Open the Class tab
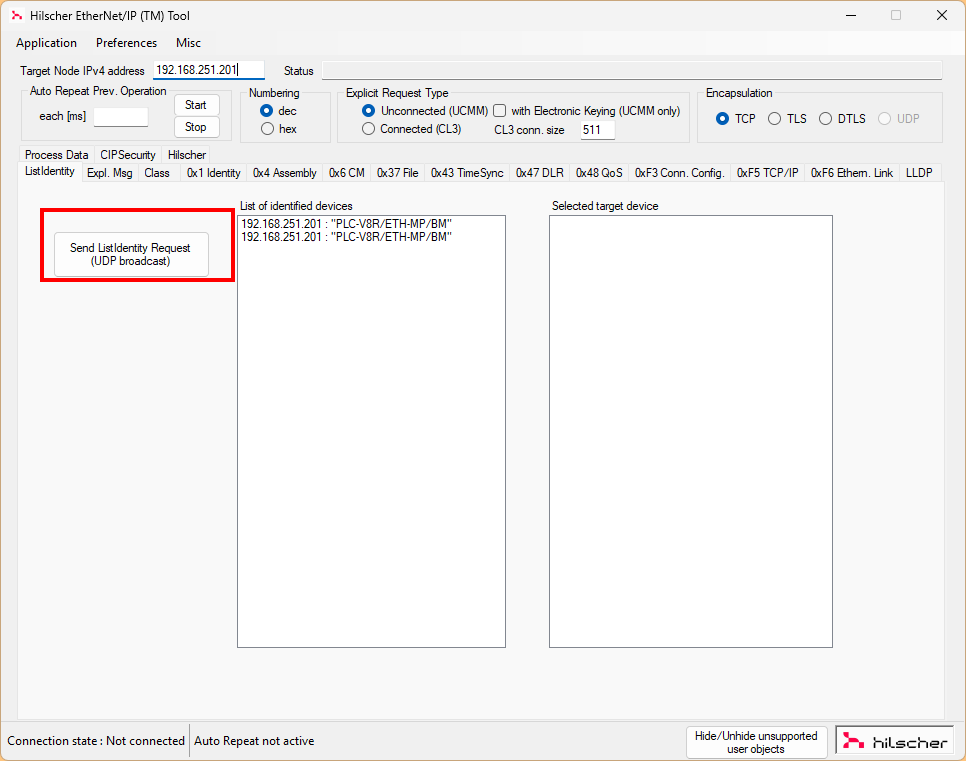Viewport: 966px width, 761px height. coord(157,173)
